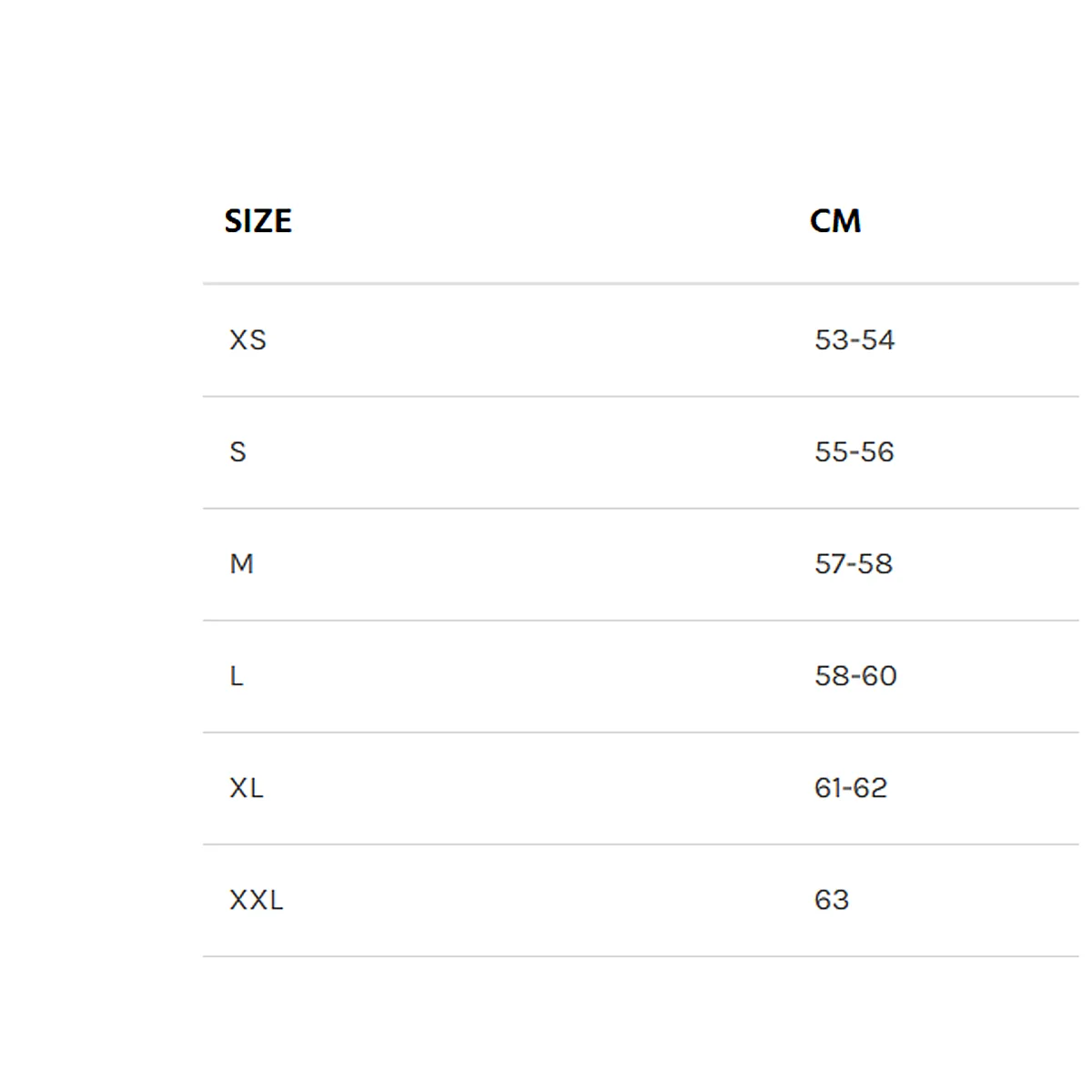The height and width of the screenshot is (1092, 1092).
Task: Click the header row between SIZE and CM
Action: 551,221
